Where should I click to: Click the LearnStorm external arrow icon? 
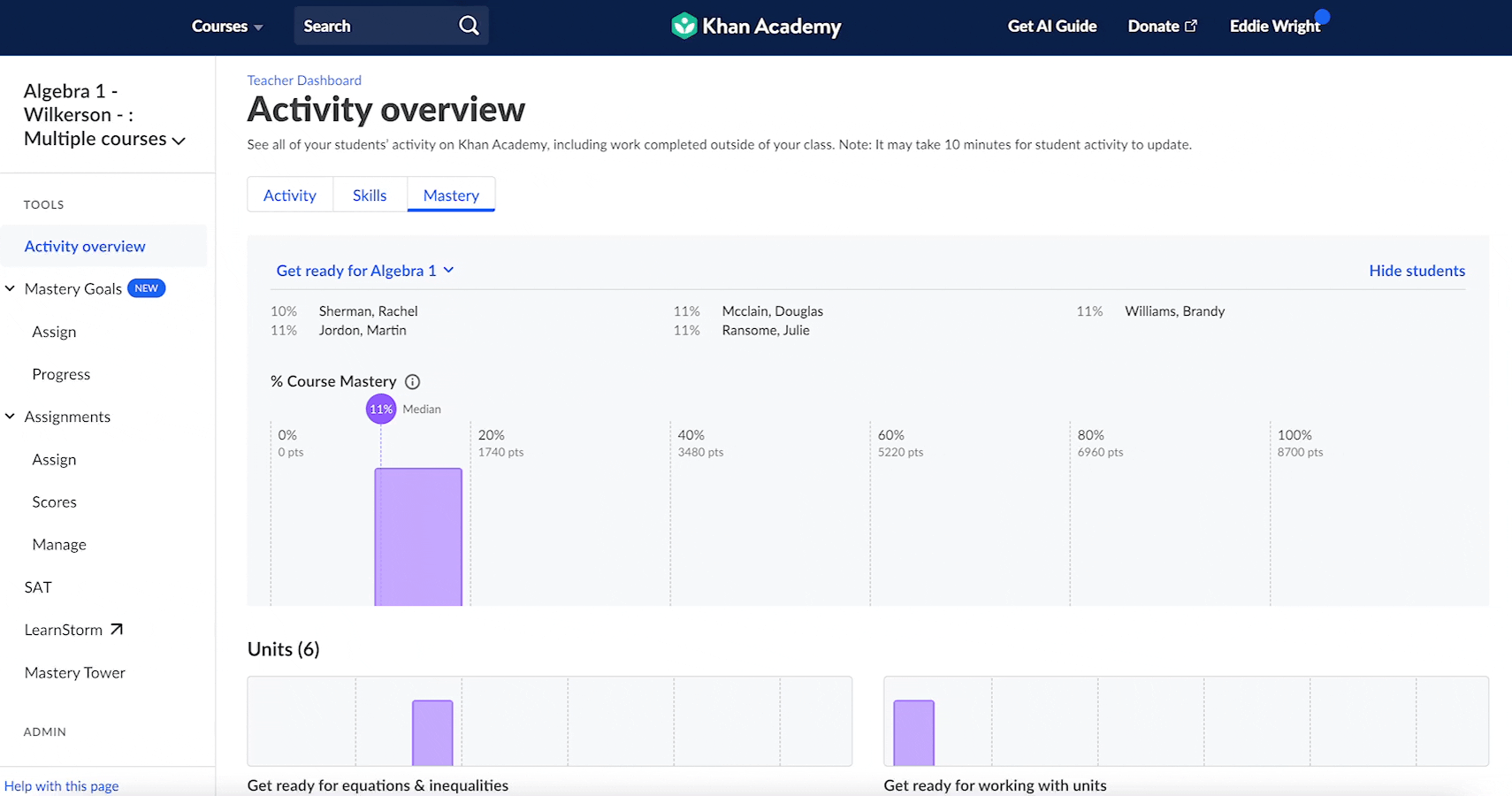point(117,629)
